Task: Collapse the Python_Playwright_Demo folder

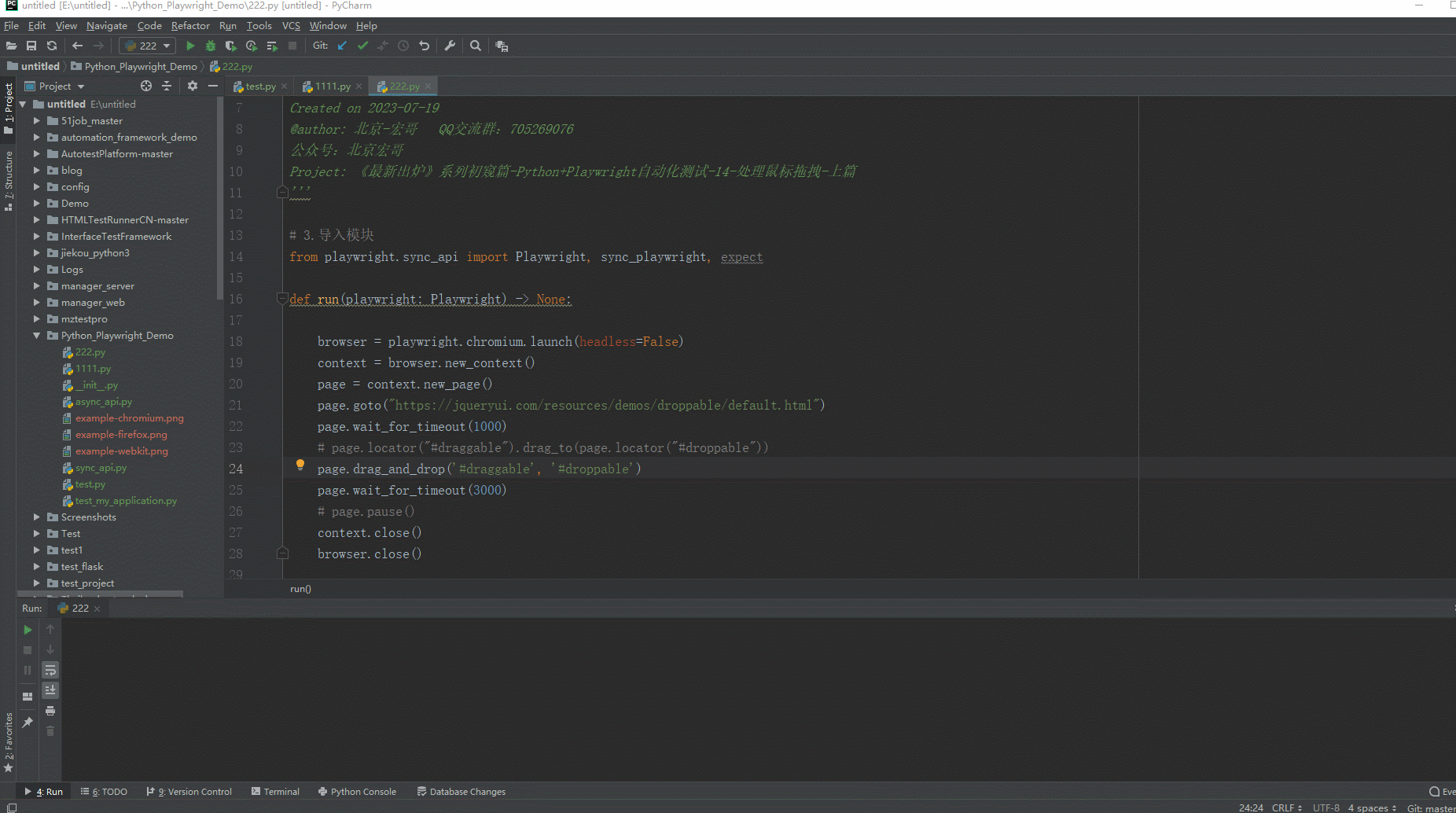Action: coord(36,336)
